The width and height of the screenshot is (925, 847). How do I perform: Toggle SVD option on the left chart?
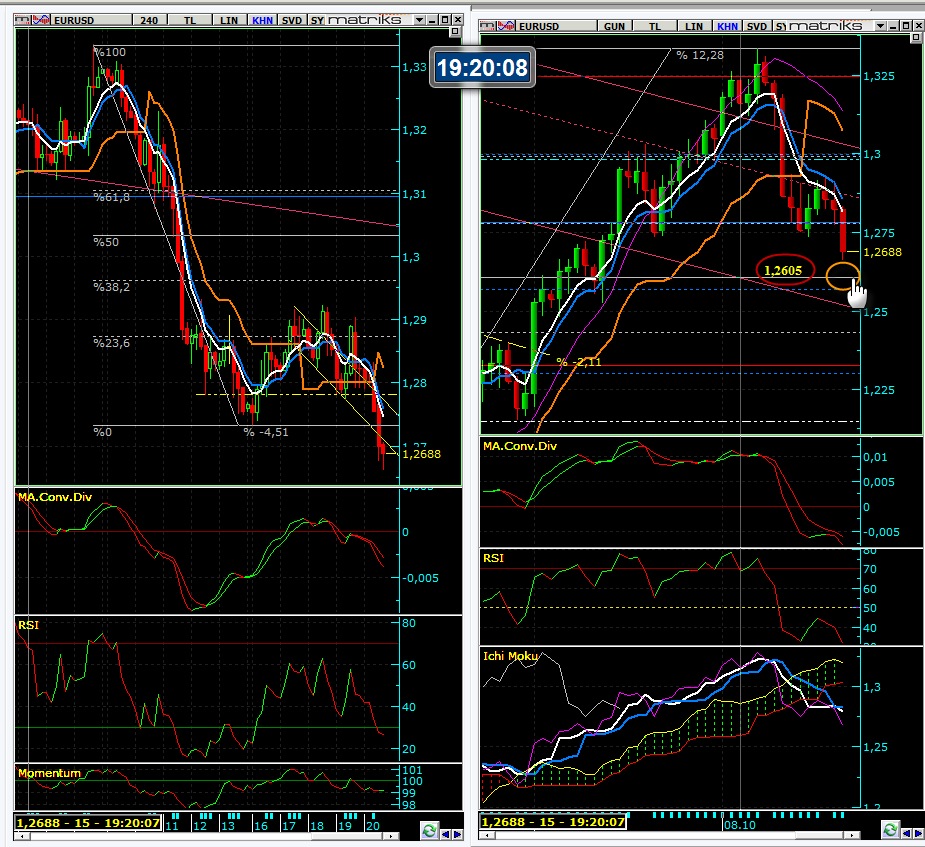291,20
